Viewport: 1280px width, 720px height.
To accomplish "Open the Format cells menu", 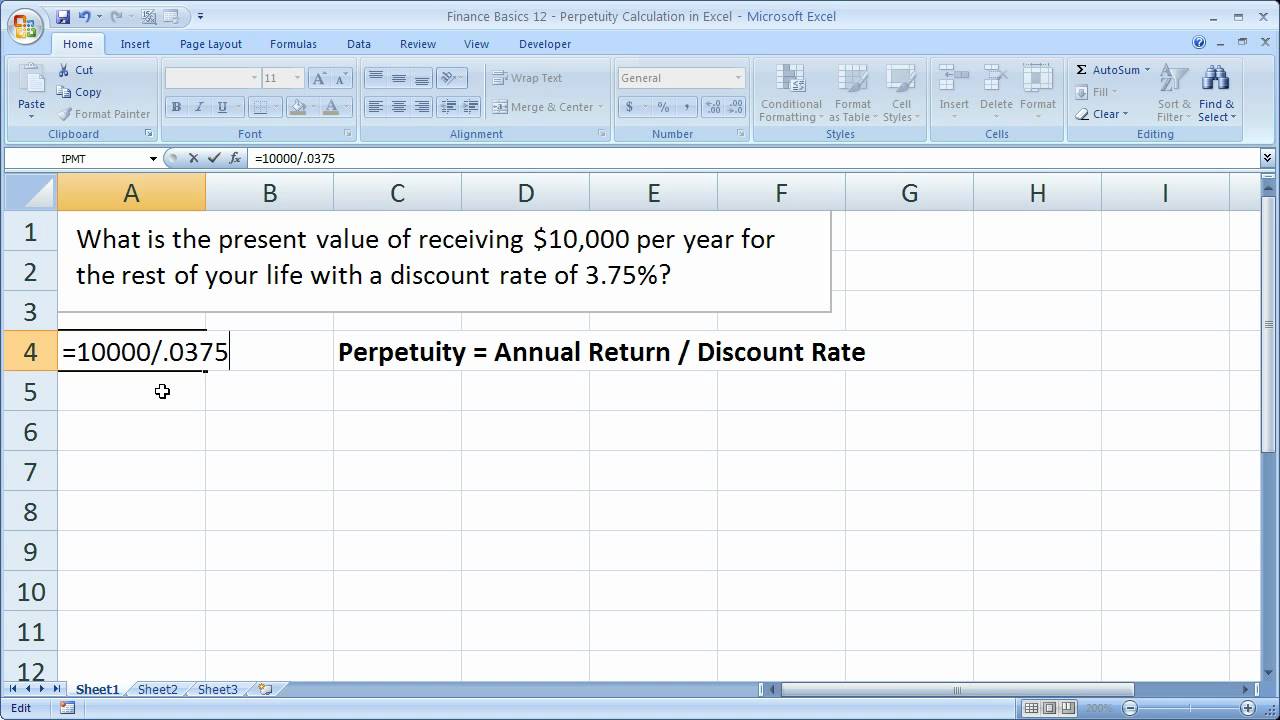I will [x=1038, y=92].
